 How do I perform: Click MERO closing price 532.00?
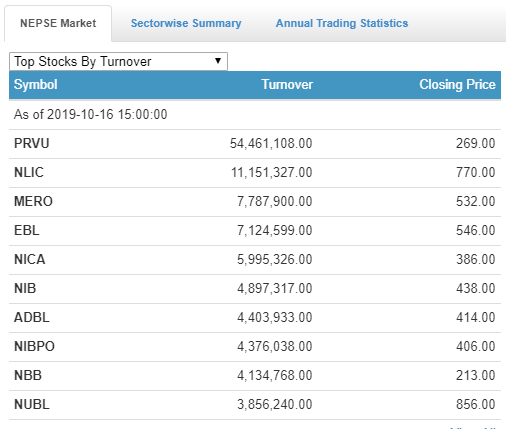[x=476, y=201]
